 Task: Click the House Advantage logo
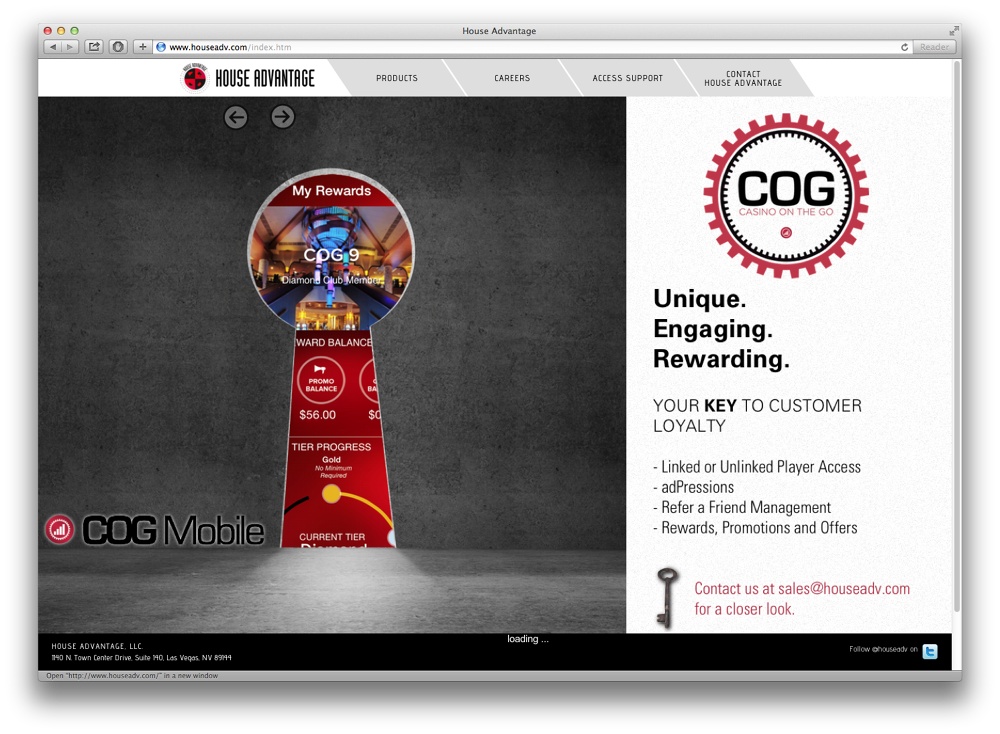pos(249,78)
